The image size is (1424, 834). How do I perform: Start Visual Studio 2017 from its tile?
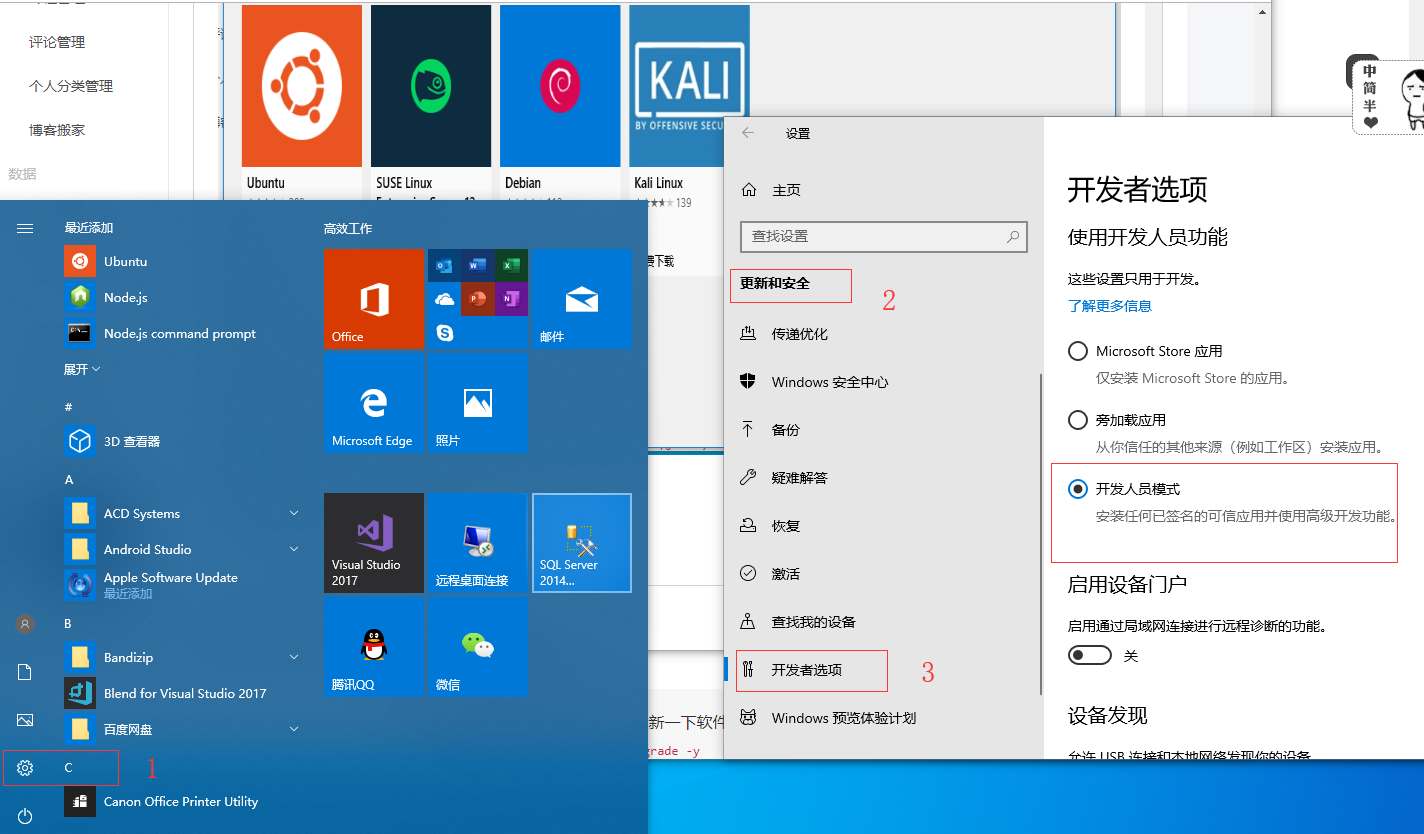[373, 543]
